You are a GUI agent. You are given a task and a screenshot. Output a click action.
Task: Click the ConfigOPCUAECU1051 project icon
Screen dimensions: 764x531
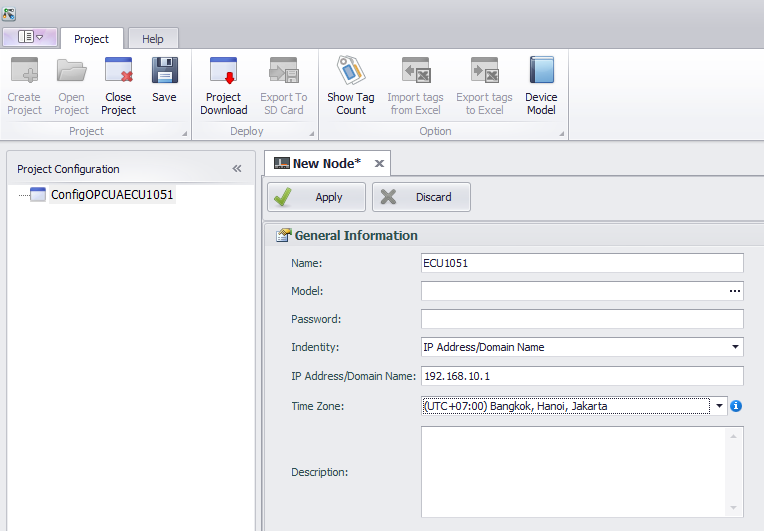(x=38, y=194)
